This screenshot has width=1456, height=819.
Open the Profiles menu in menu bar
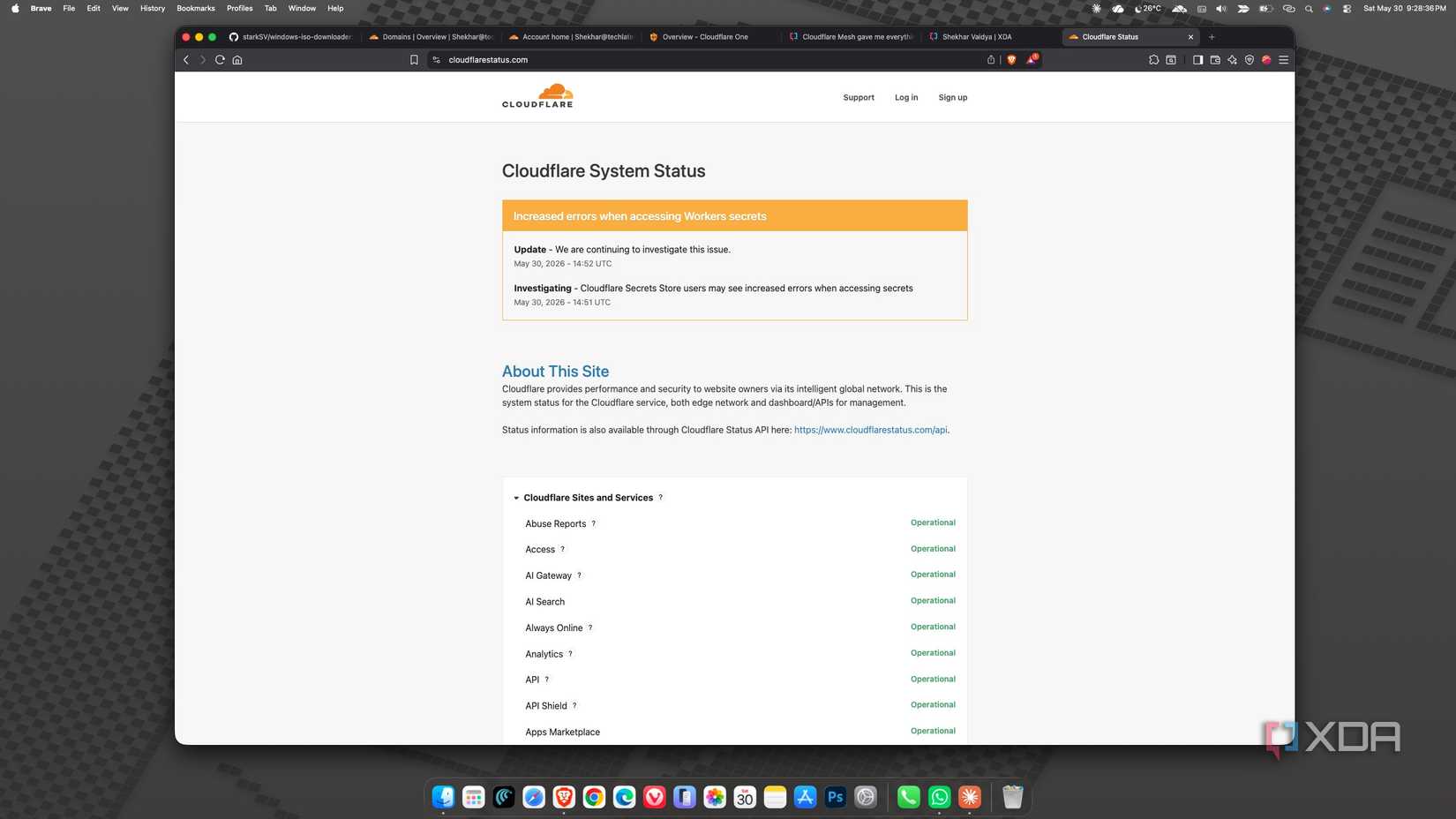pos(239,8)
